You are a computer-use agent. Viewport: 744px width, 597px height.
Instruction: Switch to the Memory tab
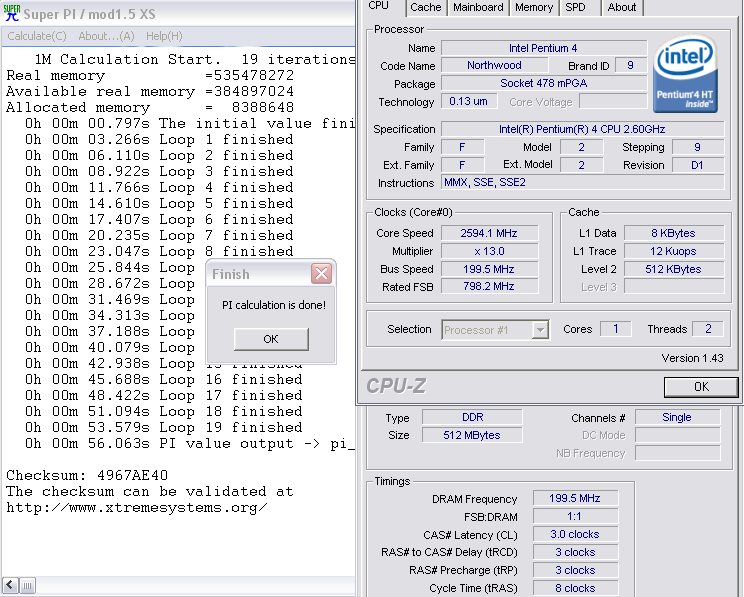click(534, 7)
